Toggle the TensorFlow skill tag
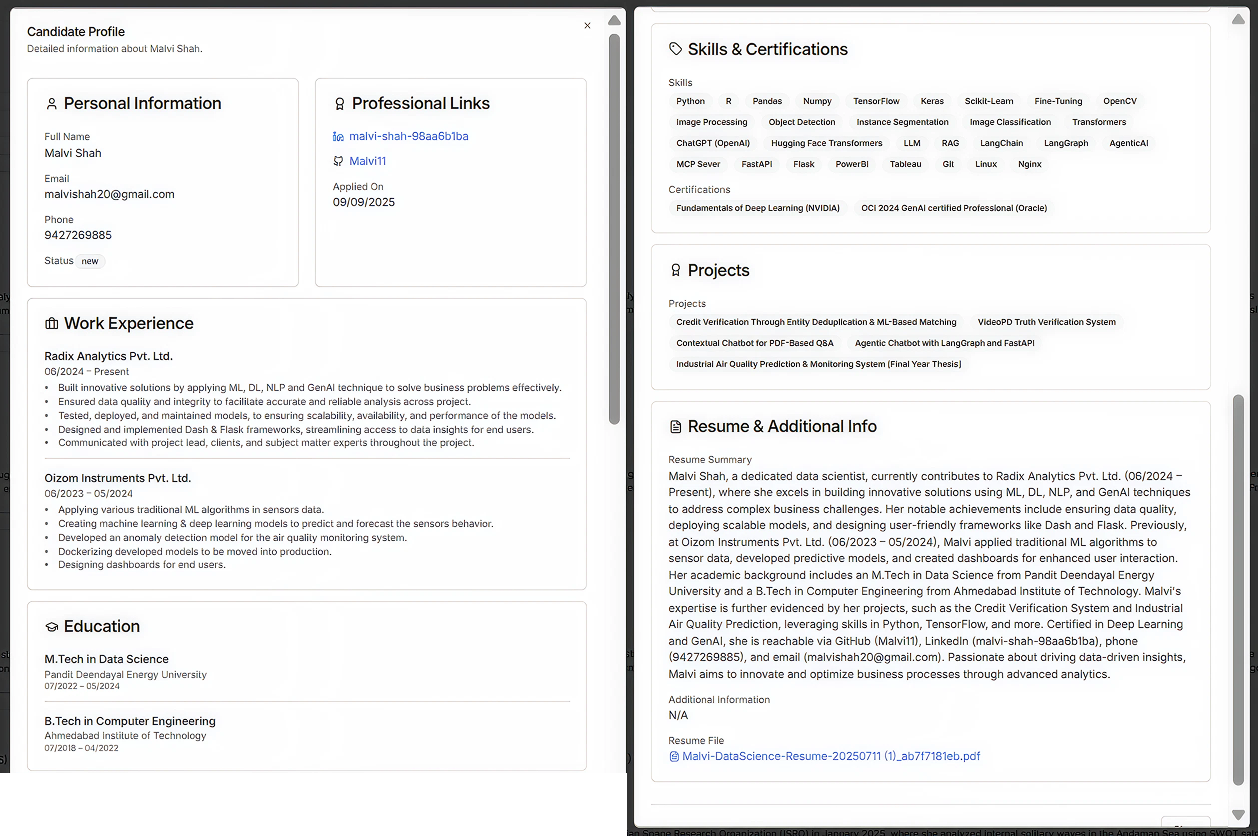 coord(876,100)
